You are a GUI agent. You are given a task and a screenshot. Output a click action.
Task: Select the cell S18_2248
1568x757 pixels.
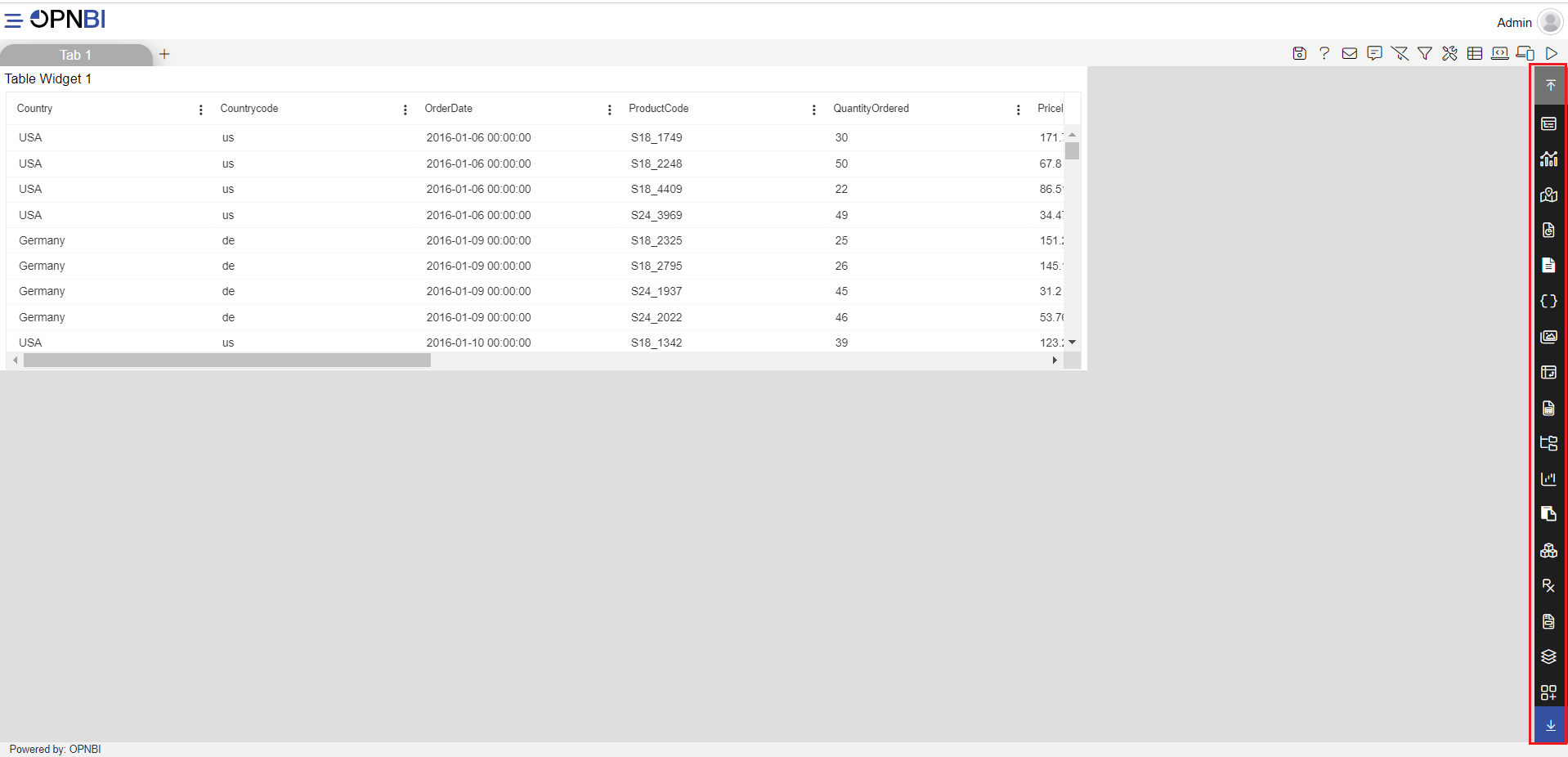656,163
